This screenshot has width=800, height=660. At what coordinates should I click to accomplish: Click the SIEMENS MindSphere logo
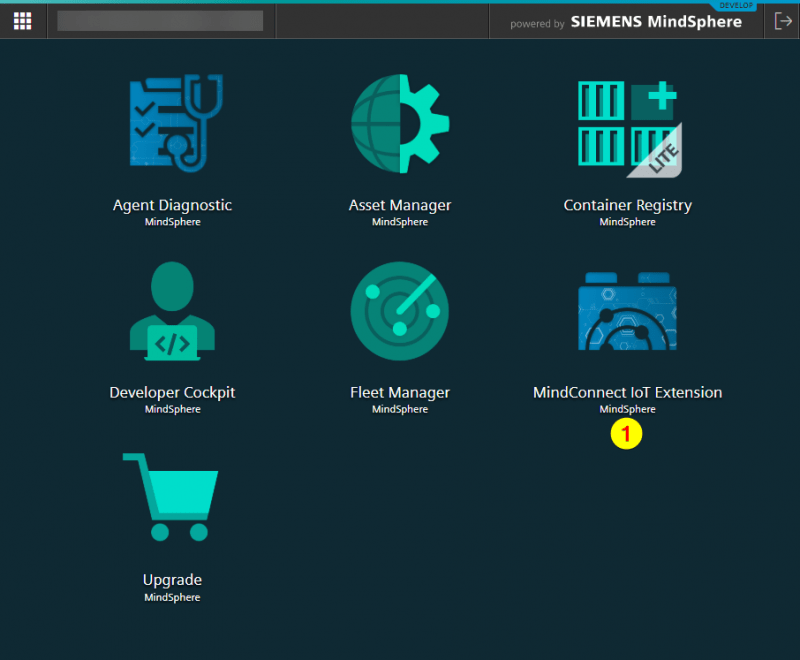coord(655,21)
